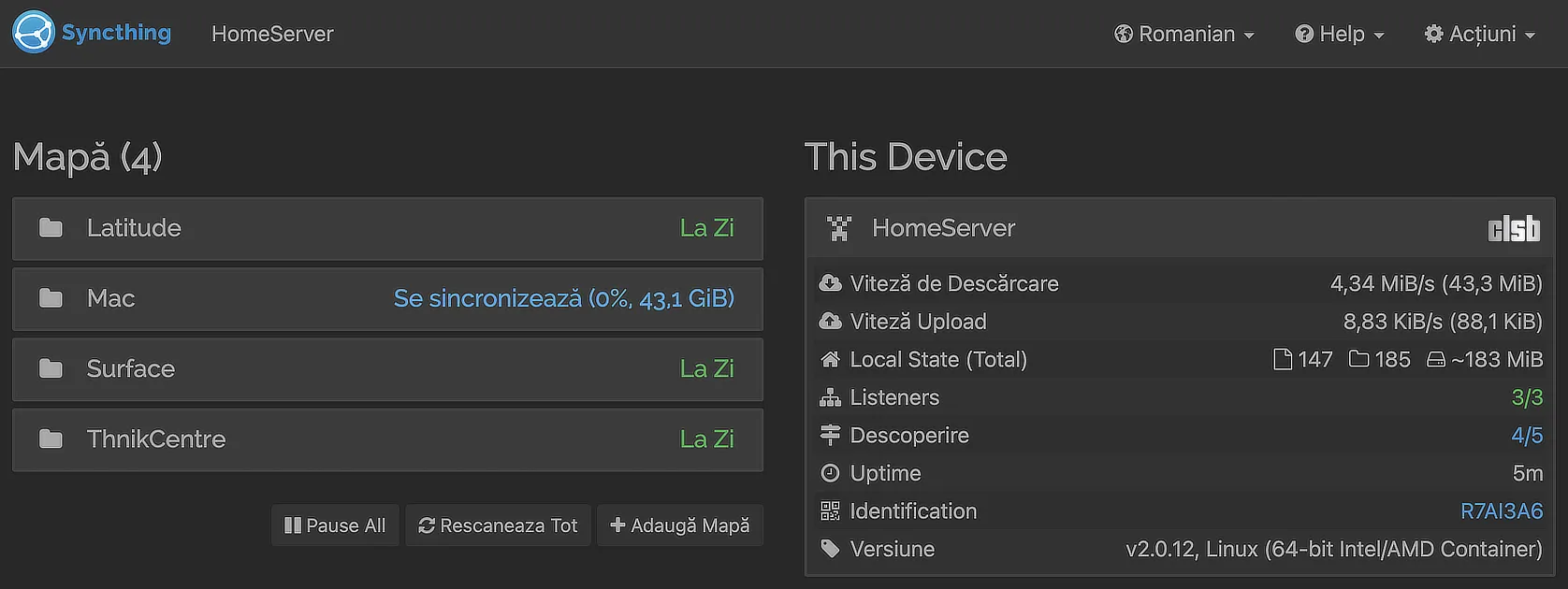Open the Romanian language dropdown
Viewport: 1568px width, 589px height.
pyautogui.click(x=1184, y=34)
